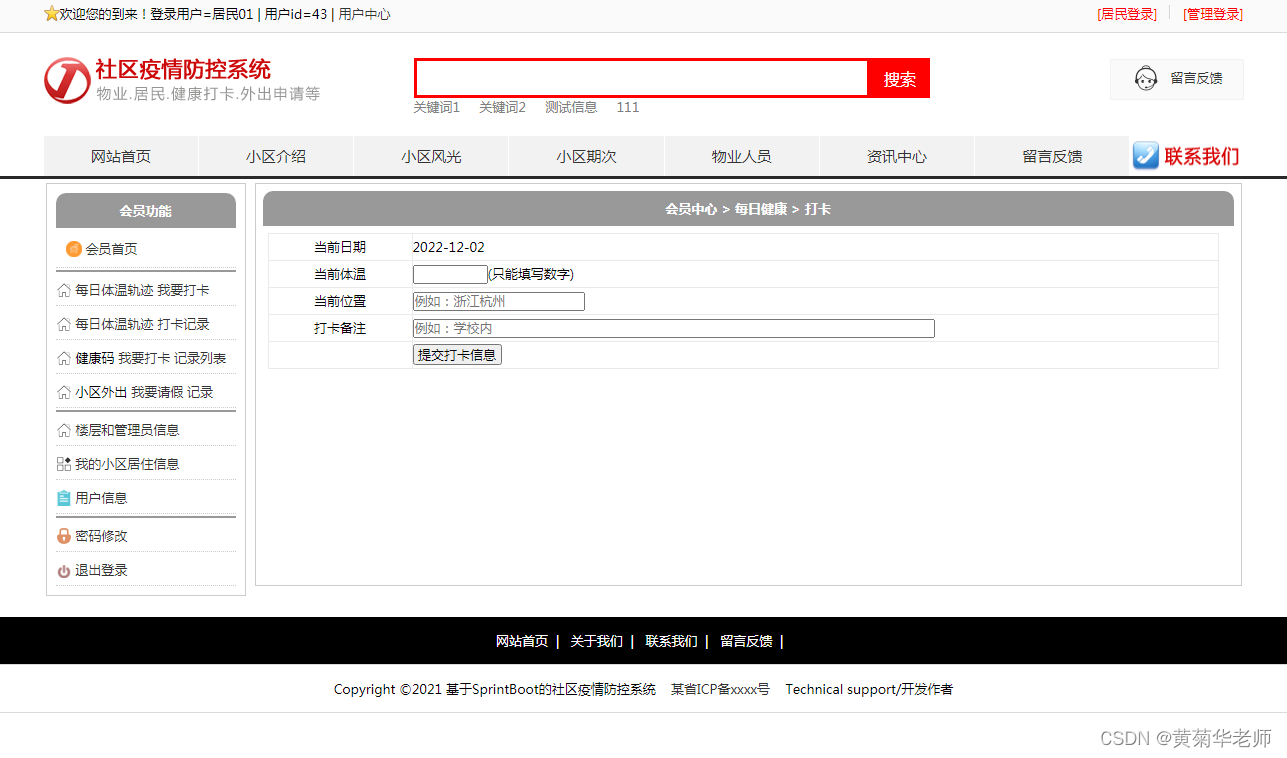Click the grid icon beside 我的小区居住信息

pos(64,464)
